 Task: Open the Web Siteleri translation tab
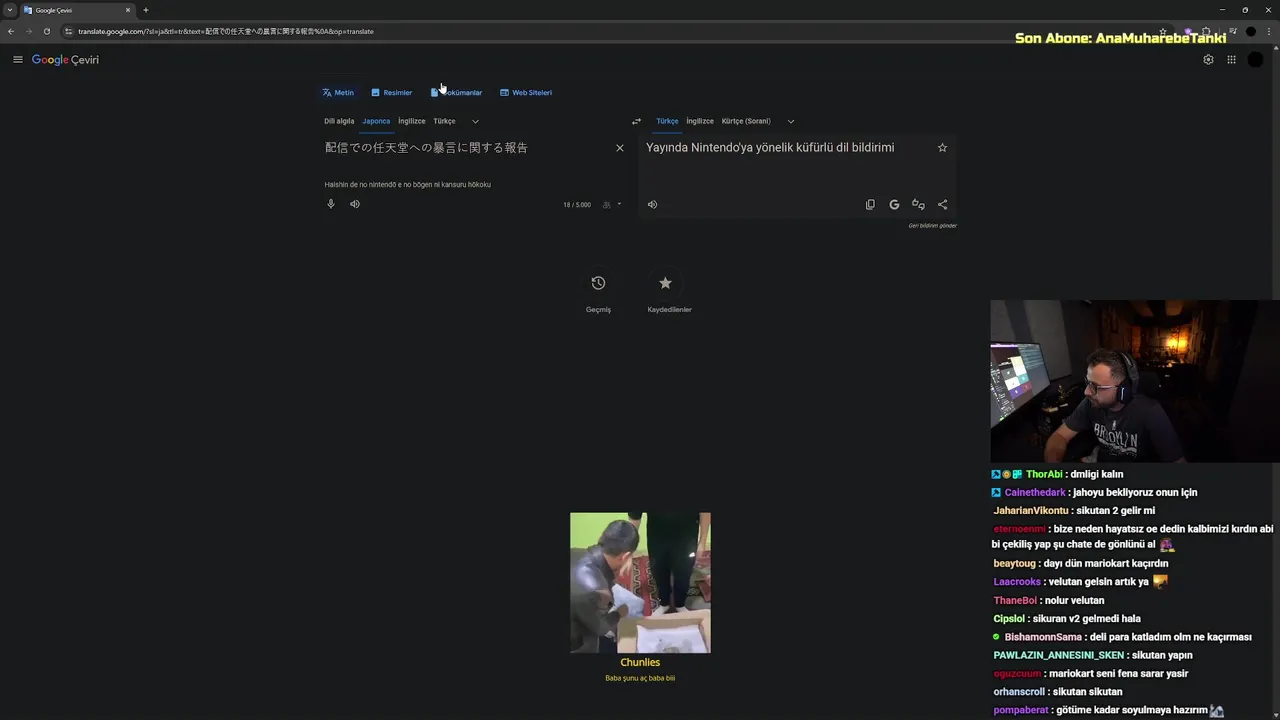tap(526, 92)
